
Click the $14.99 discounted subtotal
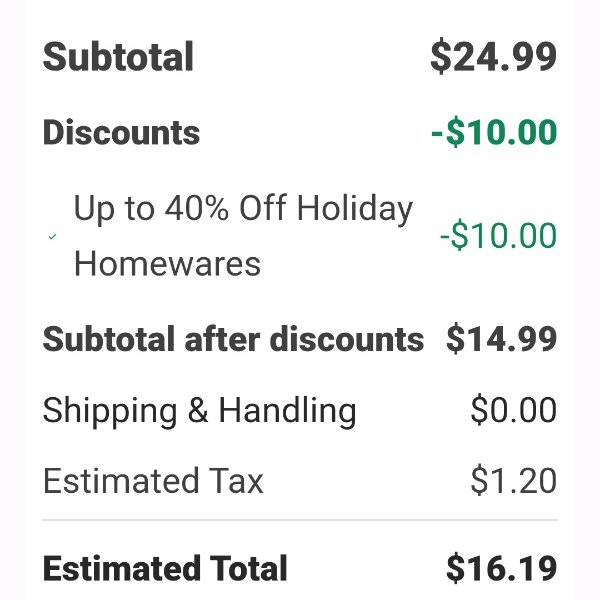point(501,339)
